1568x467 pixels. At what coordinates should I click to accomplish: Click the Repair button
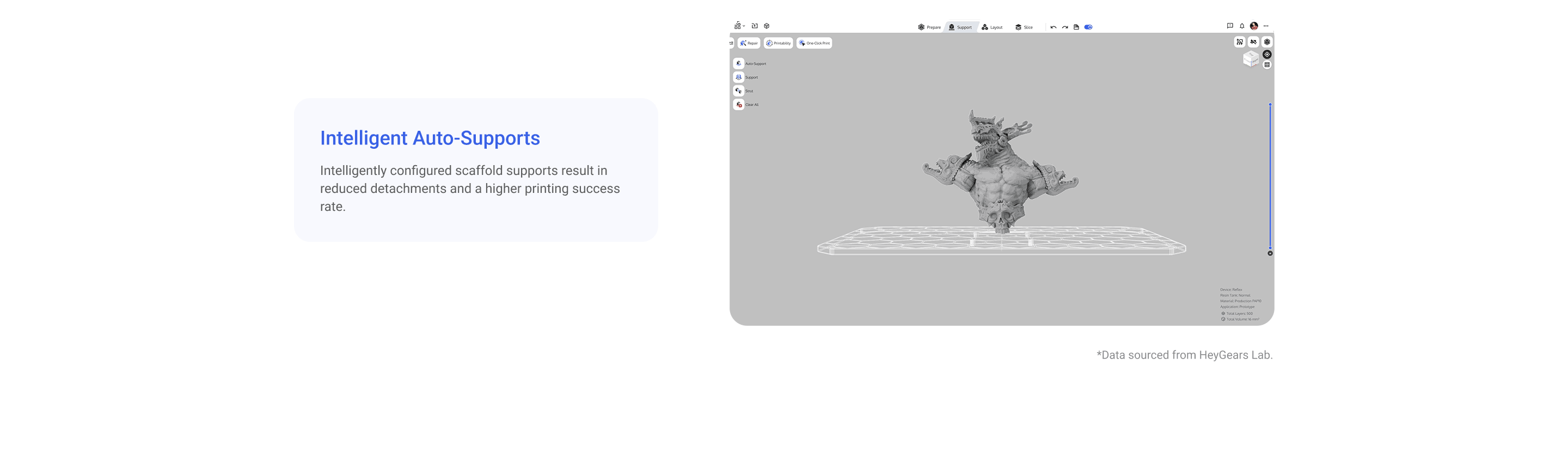click(749, 43)
